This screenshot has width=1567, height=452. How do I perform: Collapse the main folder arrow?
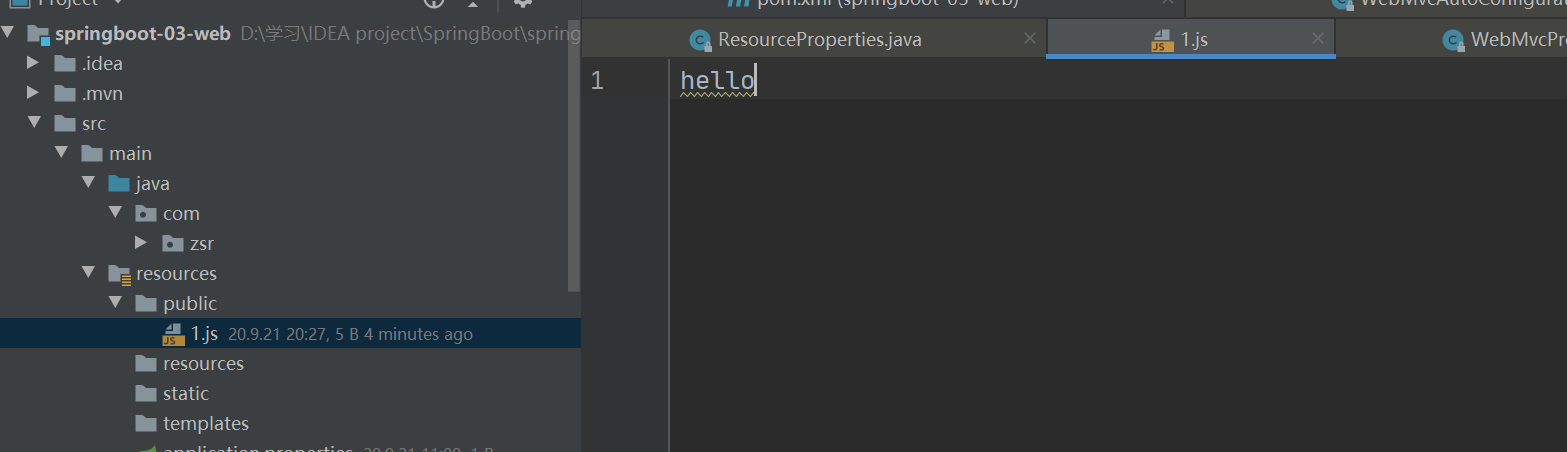point(62,153)
